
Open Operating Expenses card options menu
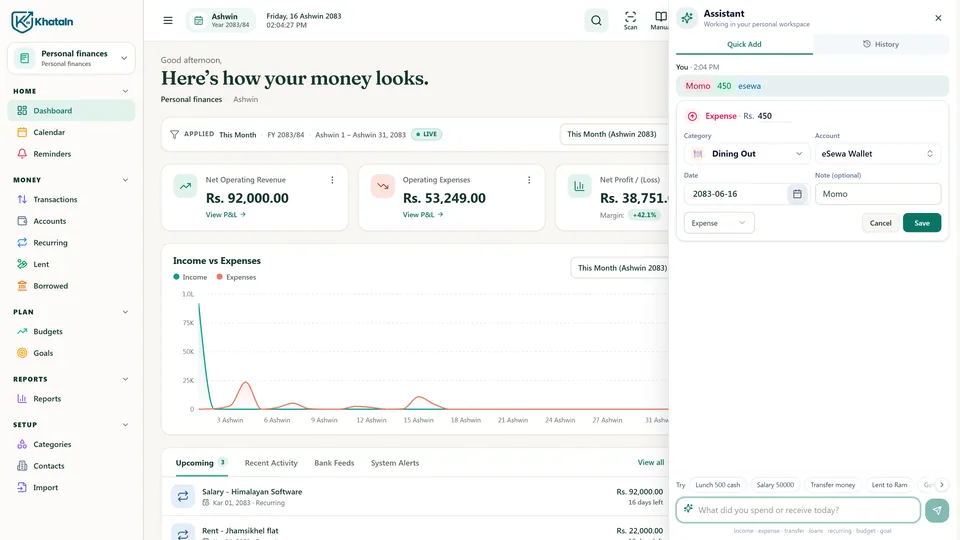pyautogui.click(x=529, y=180)
